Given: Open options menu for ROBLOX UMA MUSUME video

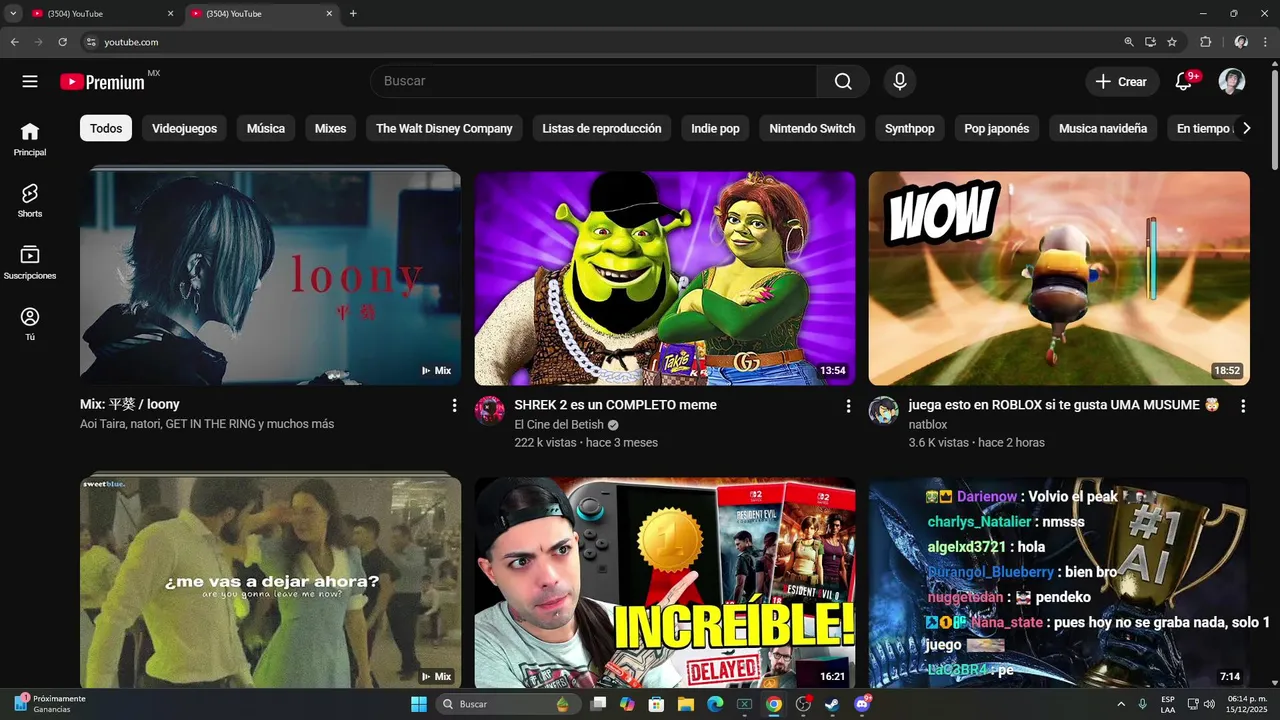Looking at the screenshot, I should (1243, 406).
